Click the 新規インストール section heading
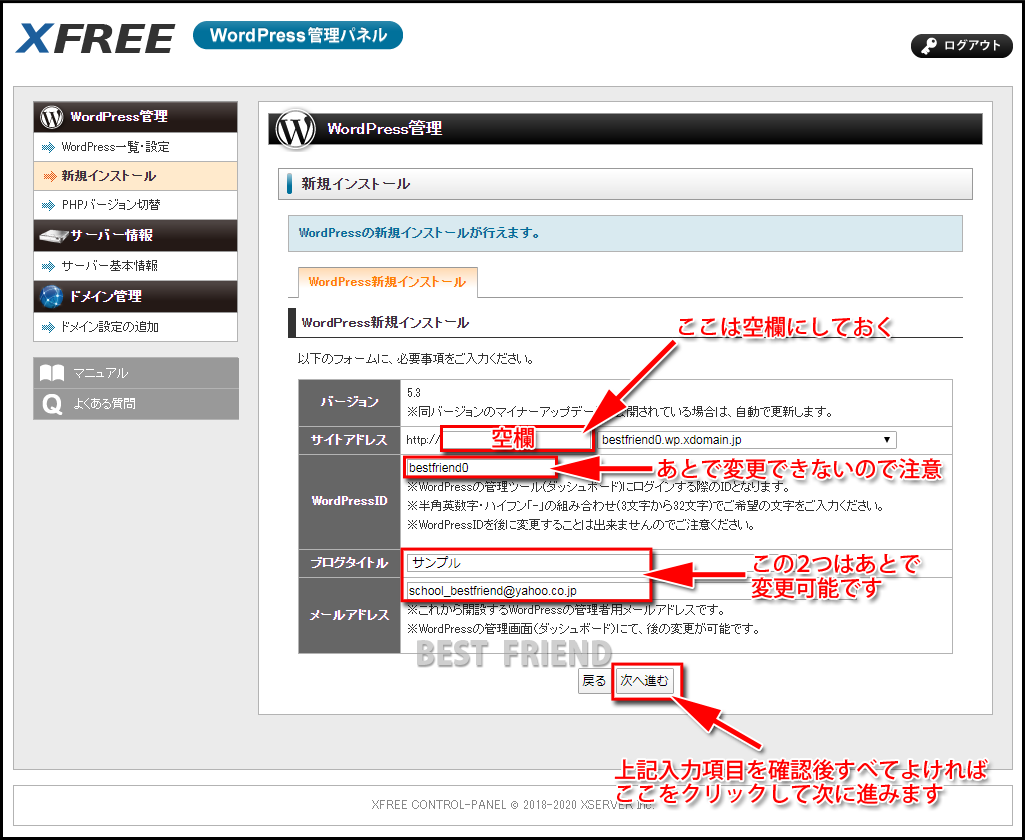The width and height of the screenshot is (1025, 840). coord(625,184)
